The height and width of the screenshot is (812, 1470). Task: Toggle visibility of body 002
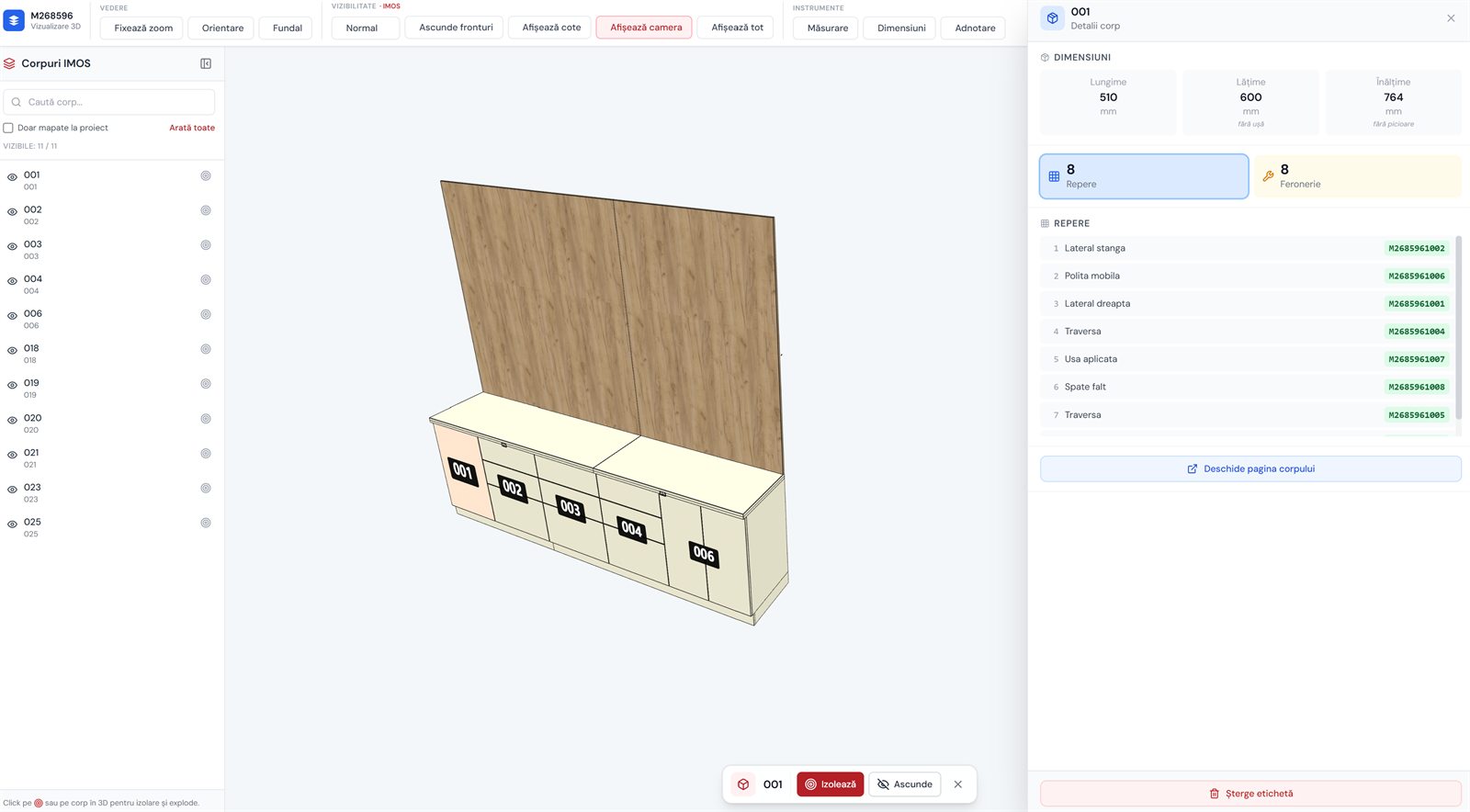(12, 212)
